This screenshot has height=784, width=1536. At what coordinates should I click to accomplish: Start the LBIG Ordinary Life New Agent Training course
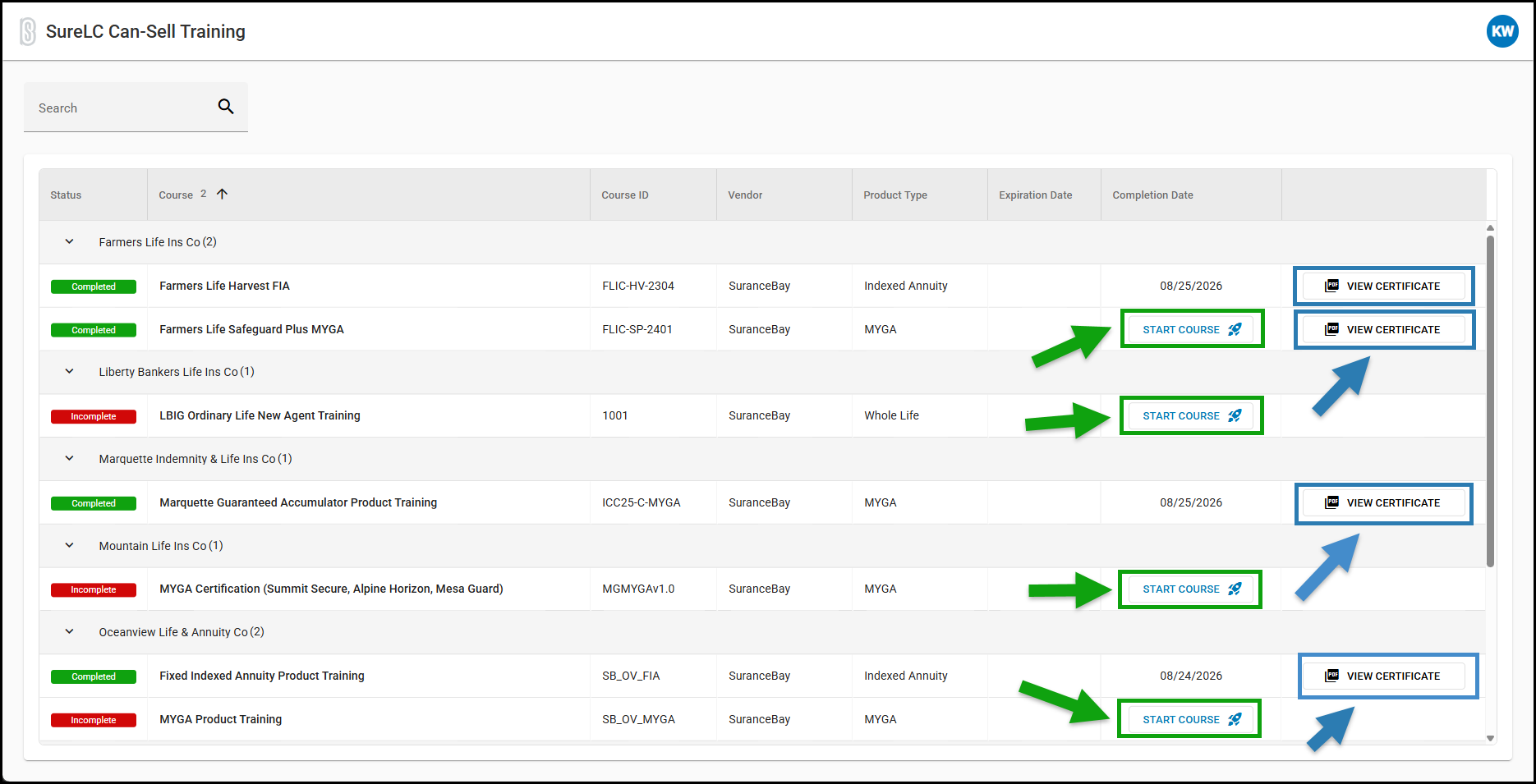click(1192, 415)
